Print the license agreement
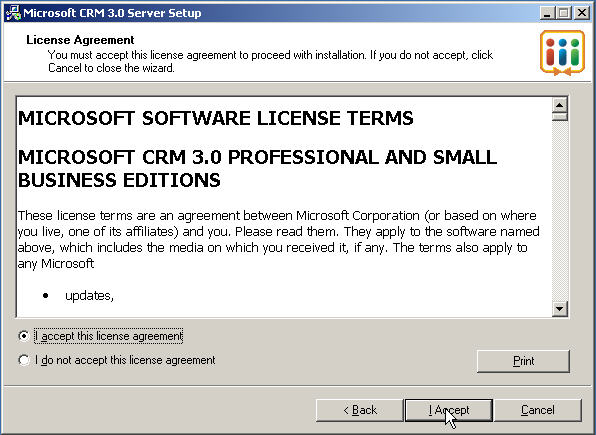 (523, 361)
